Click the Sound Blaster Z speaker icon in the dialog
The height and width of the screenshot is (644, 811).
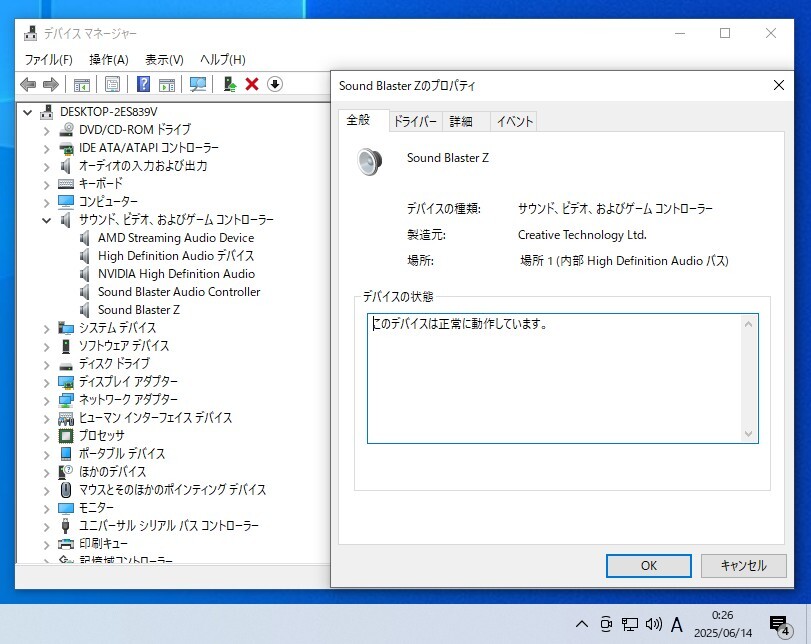[370, 161]
